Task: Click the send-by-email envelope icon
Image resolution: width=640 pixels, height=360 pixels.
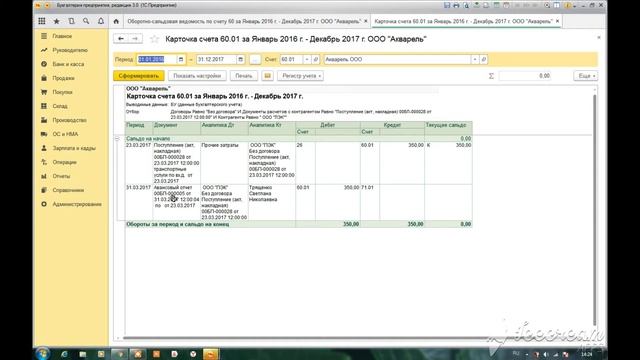Action: 267,76
